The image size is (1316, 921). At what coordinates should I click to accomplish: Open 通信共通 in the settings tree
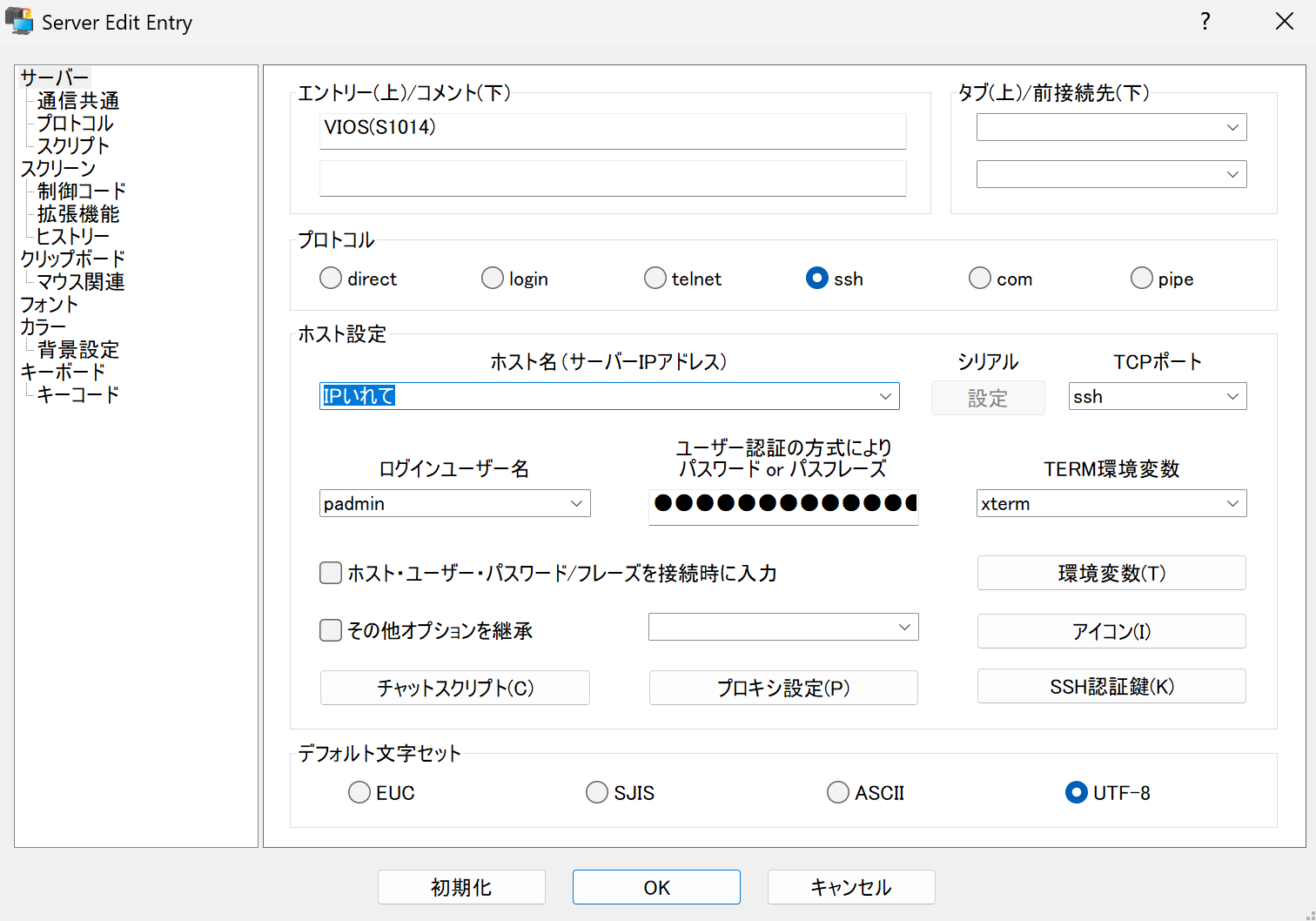tap(78, 100)
